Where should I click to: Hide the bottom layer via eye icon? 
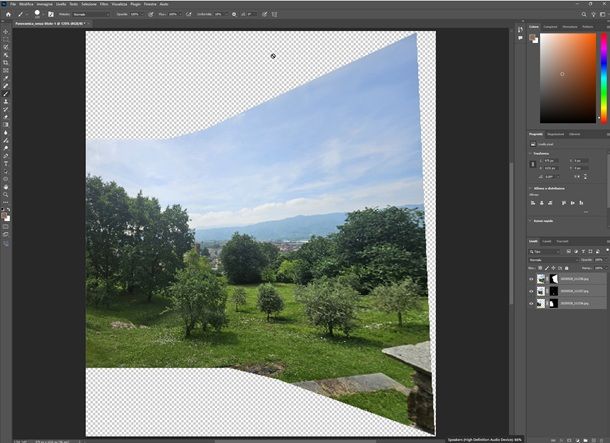click(531, 303)
